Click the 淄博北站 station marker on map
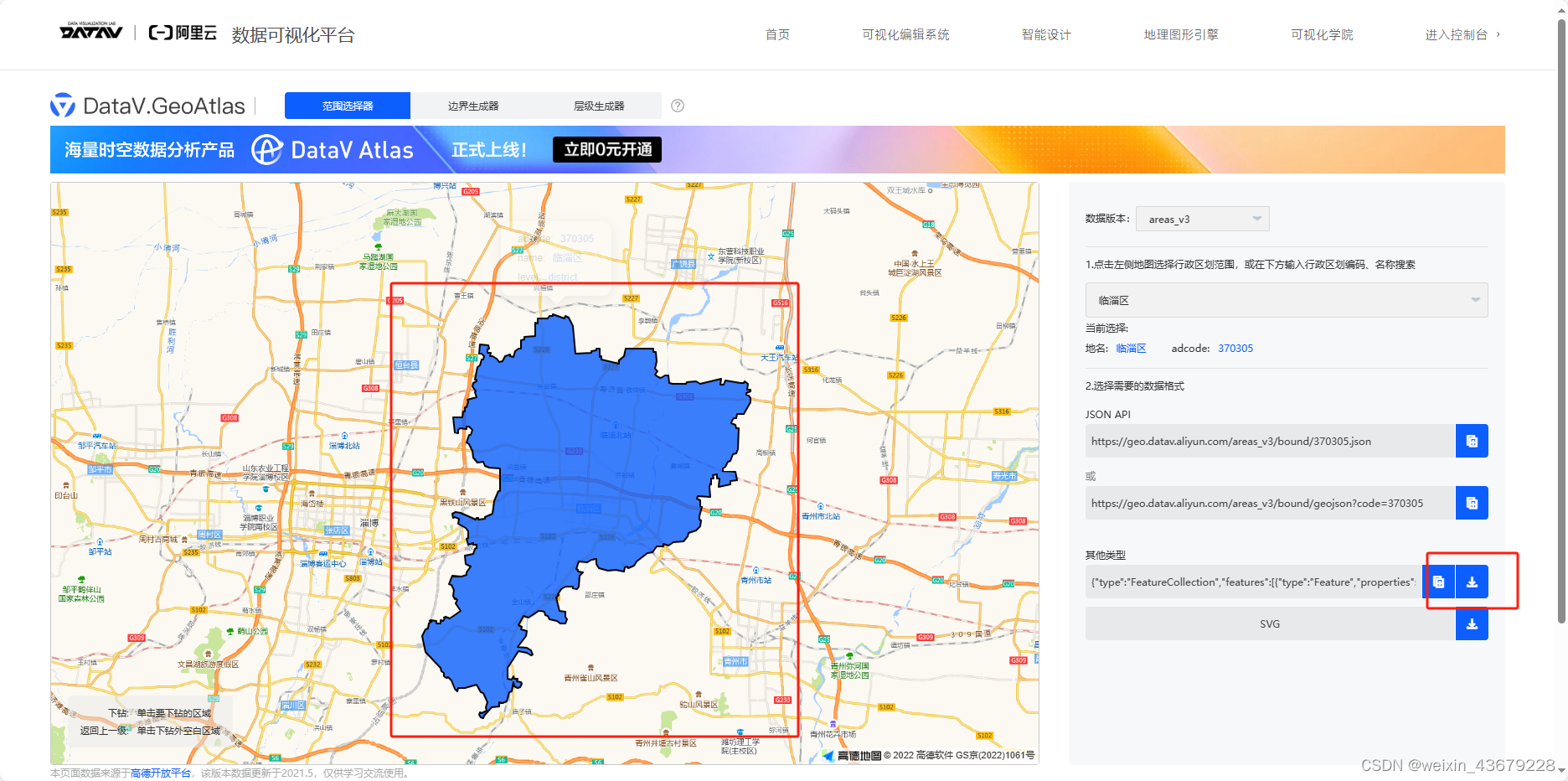1568x781 pixels. (344, 442)
